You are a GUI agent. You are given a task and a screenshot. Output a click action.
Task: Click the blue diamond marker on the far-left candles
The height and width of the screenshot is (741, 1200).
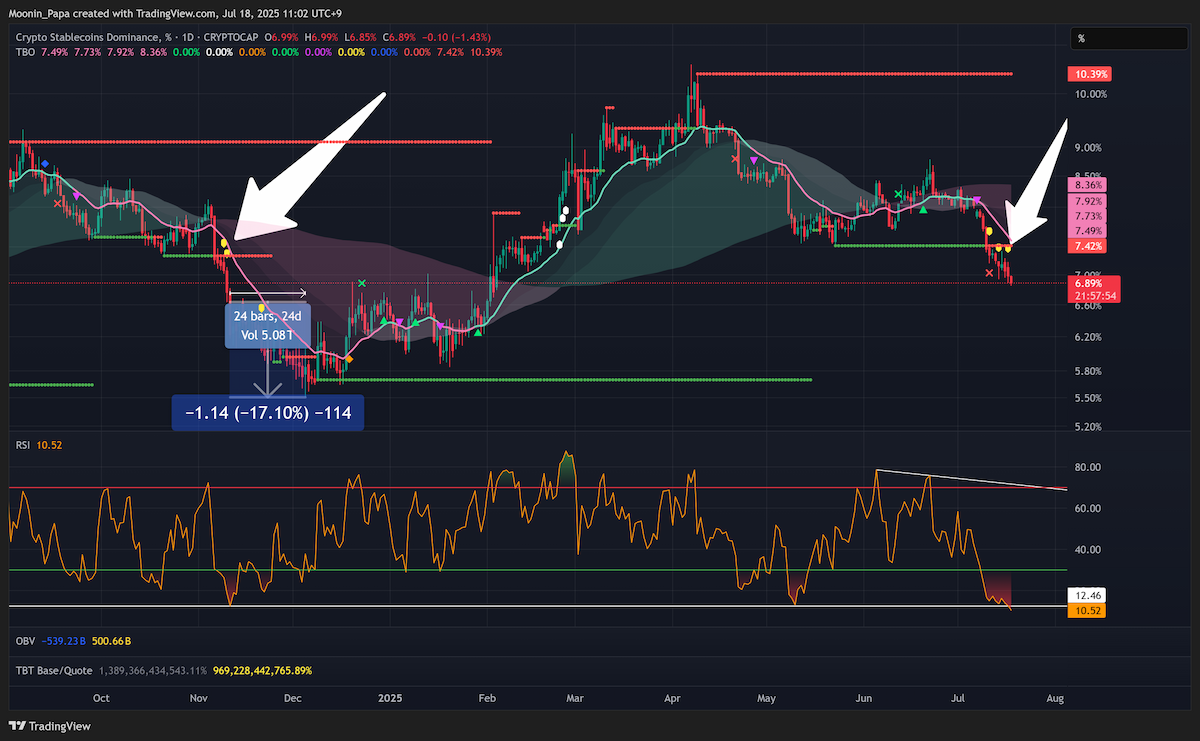click(44, 163)
